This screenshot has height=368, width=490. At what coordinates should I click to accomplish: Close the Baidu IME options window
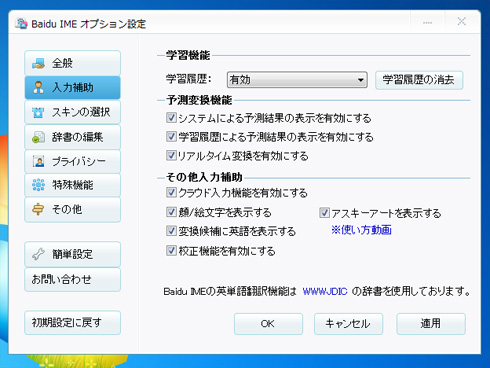coord(462,22)
